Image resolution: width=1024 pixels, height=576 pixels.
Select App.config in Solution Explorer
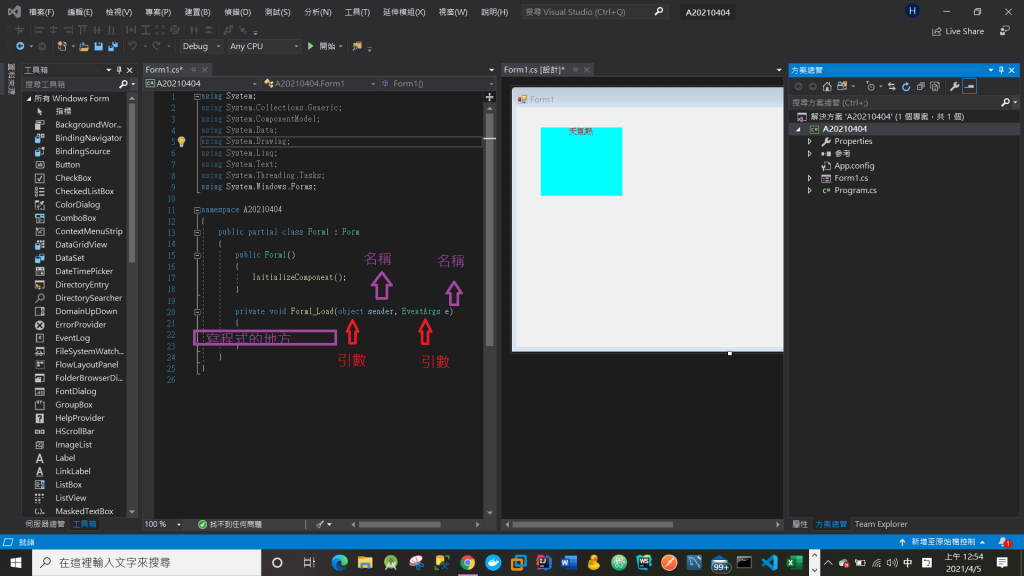[x=854, y=166]
